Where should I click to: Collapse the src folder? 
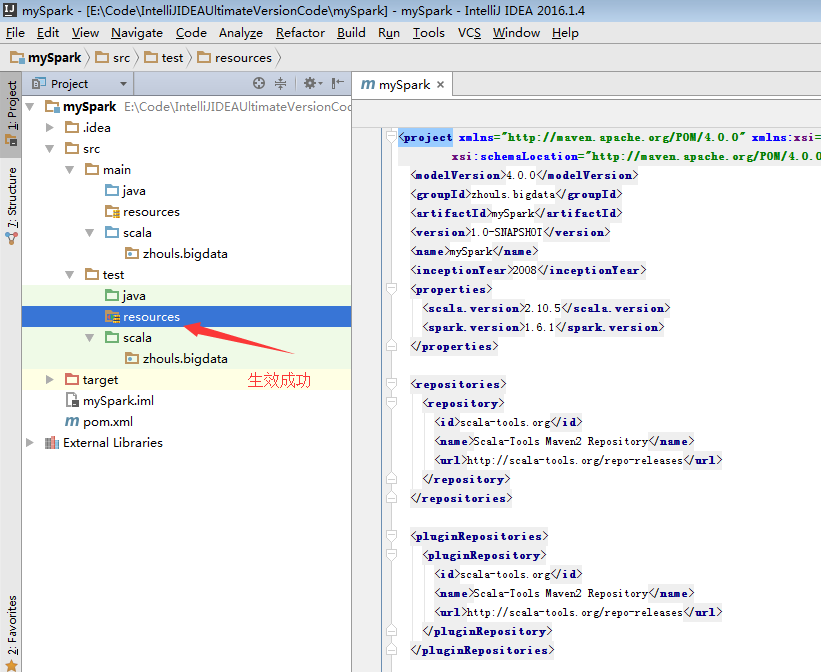coord(50,149)
